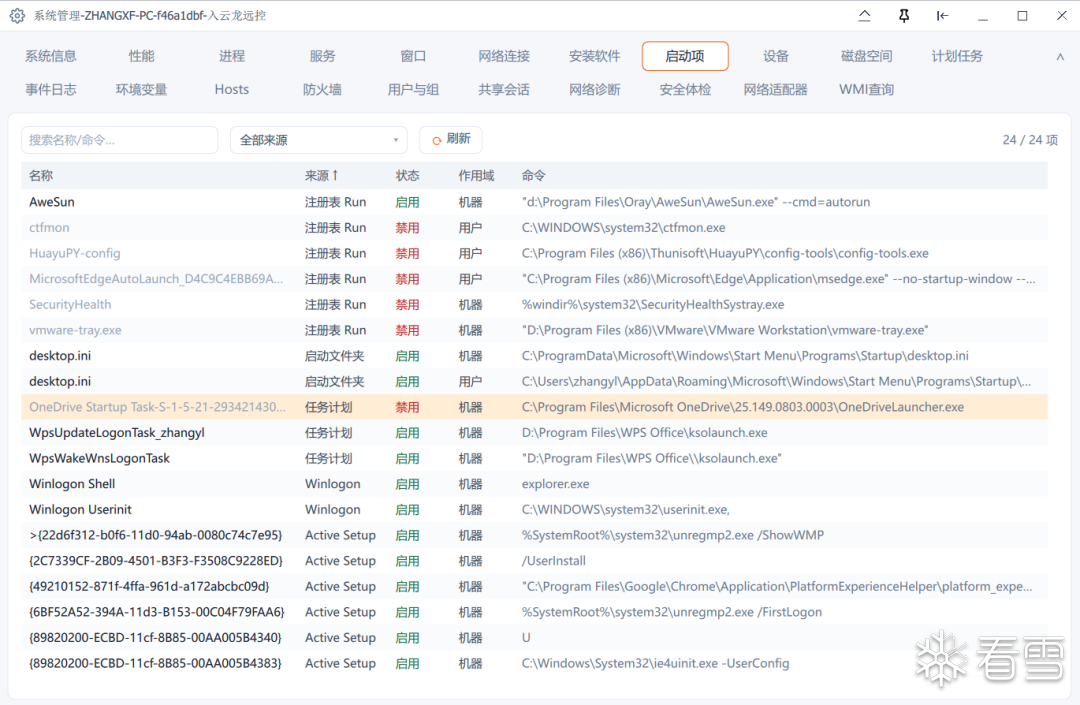Open the 设备 tab

[x=776, y=56]
